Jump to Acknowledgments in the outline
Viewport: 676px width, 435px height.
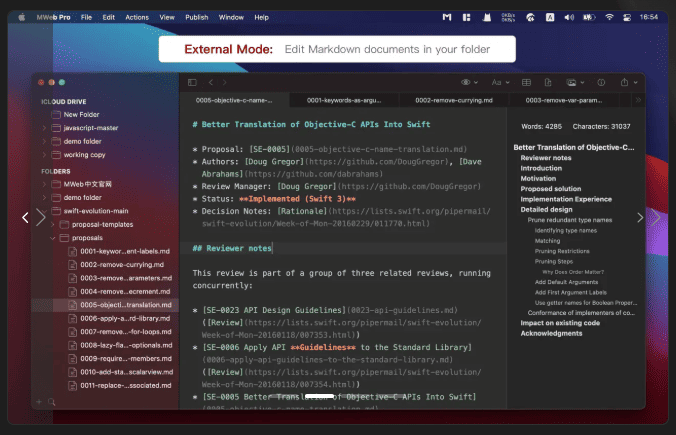551,333
